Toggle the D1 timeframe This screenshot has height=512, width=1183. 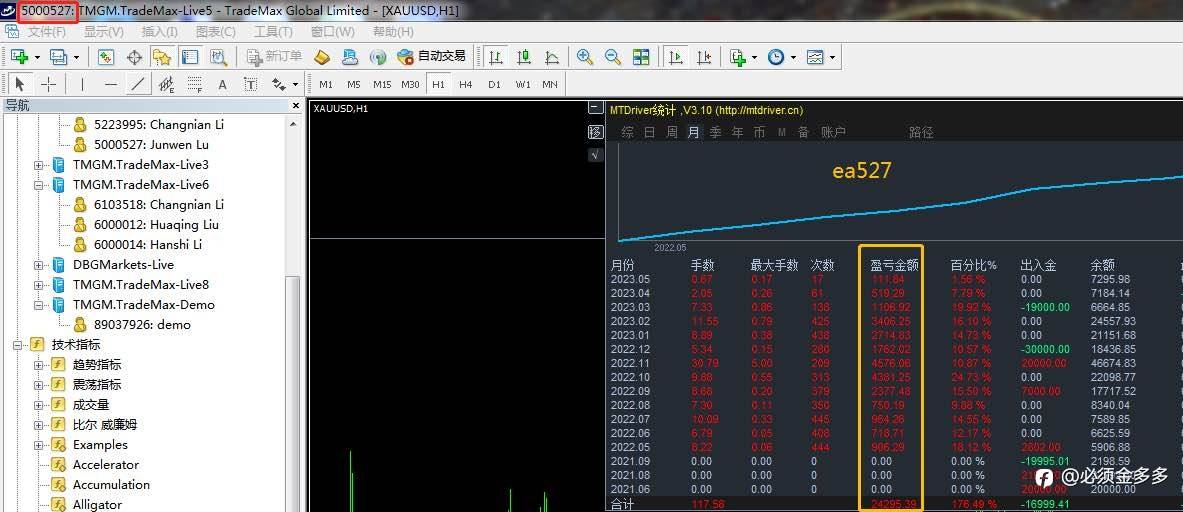[494, 84]
